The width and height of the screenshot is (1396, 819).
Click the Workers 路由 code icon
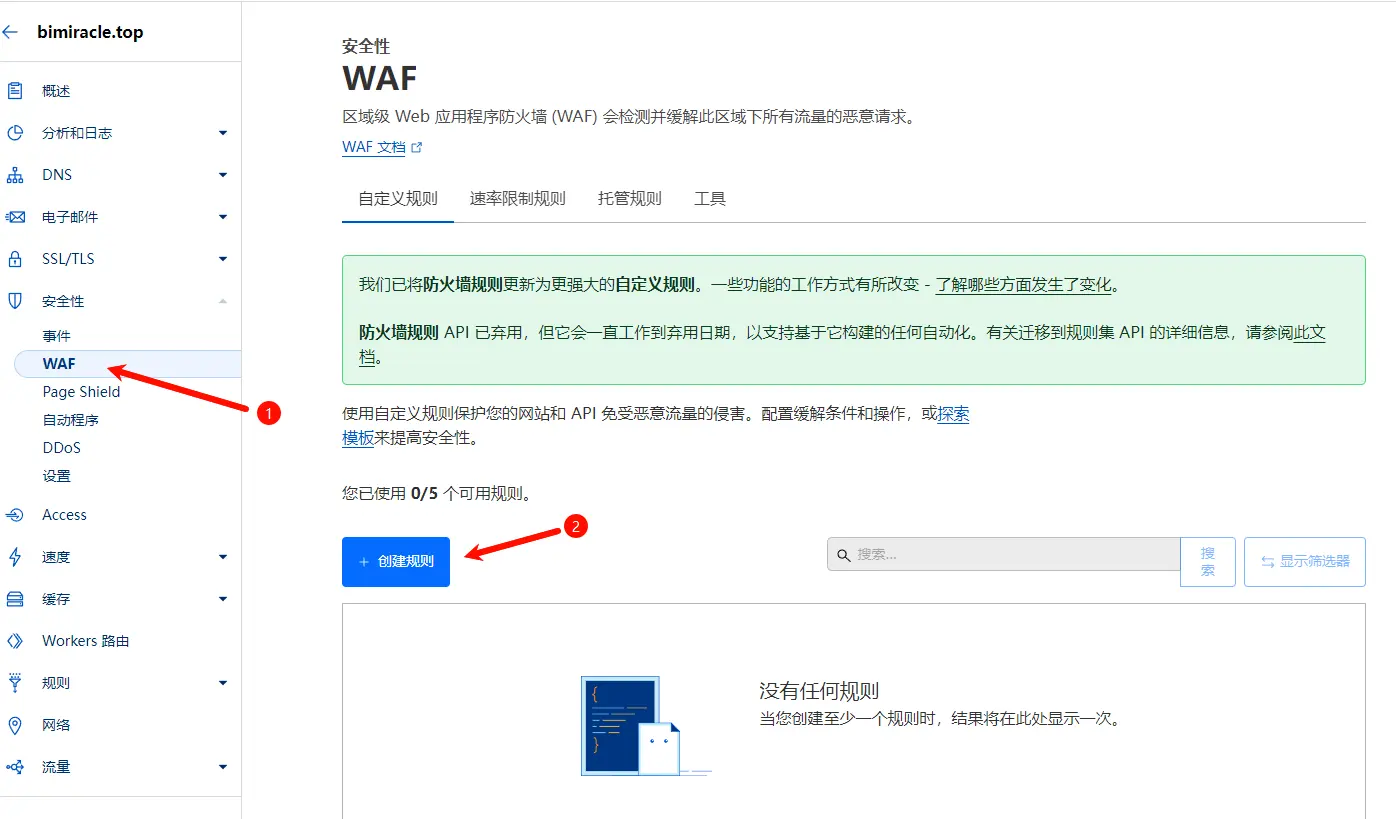click(15, 641)
